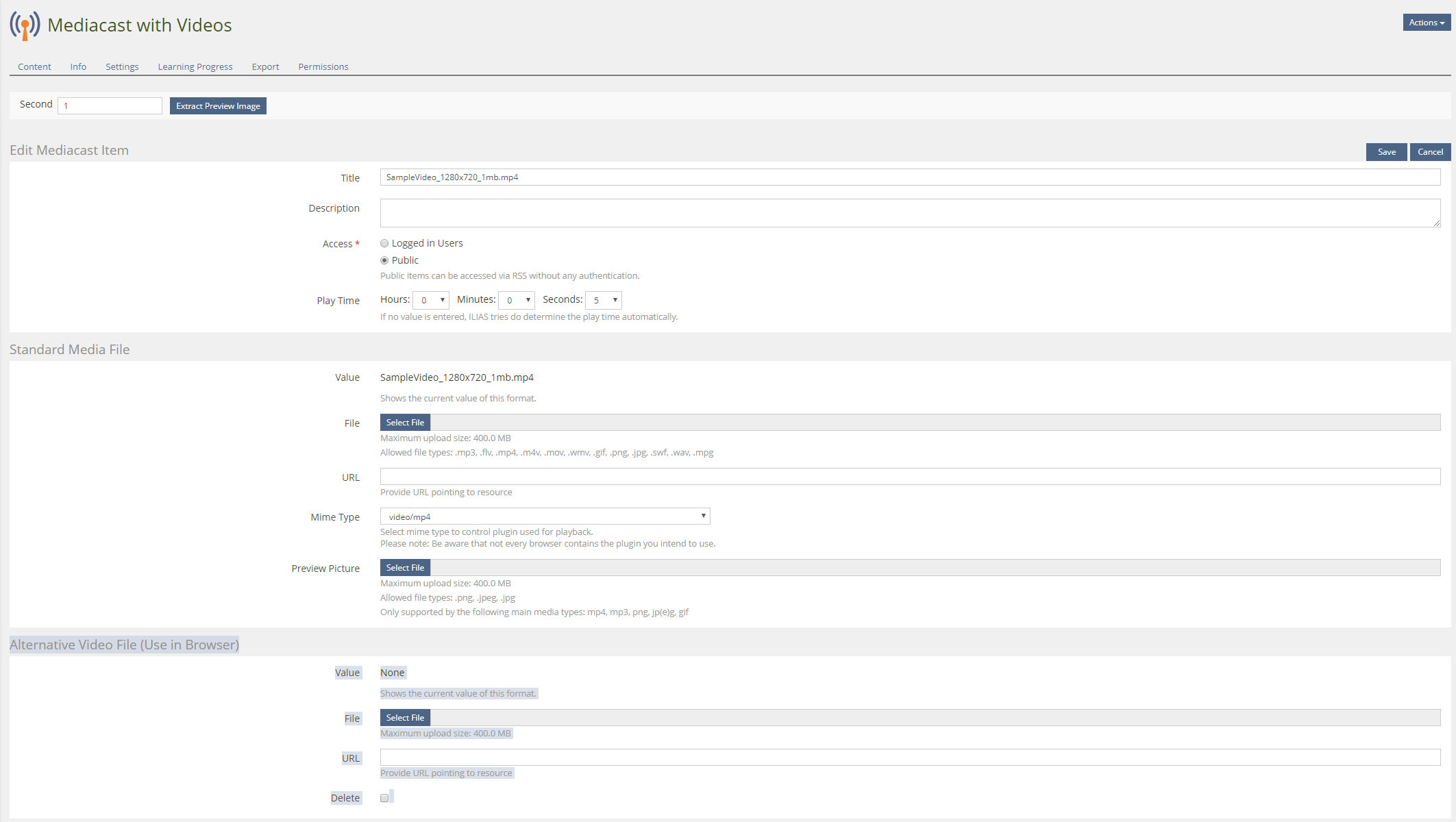Viewport: 1456px width, 822px height.
Task: Click Select File for Preview Picture
Action: [405, 568]
